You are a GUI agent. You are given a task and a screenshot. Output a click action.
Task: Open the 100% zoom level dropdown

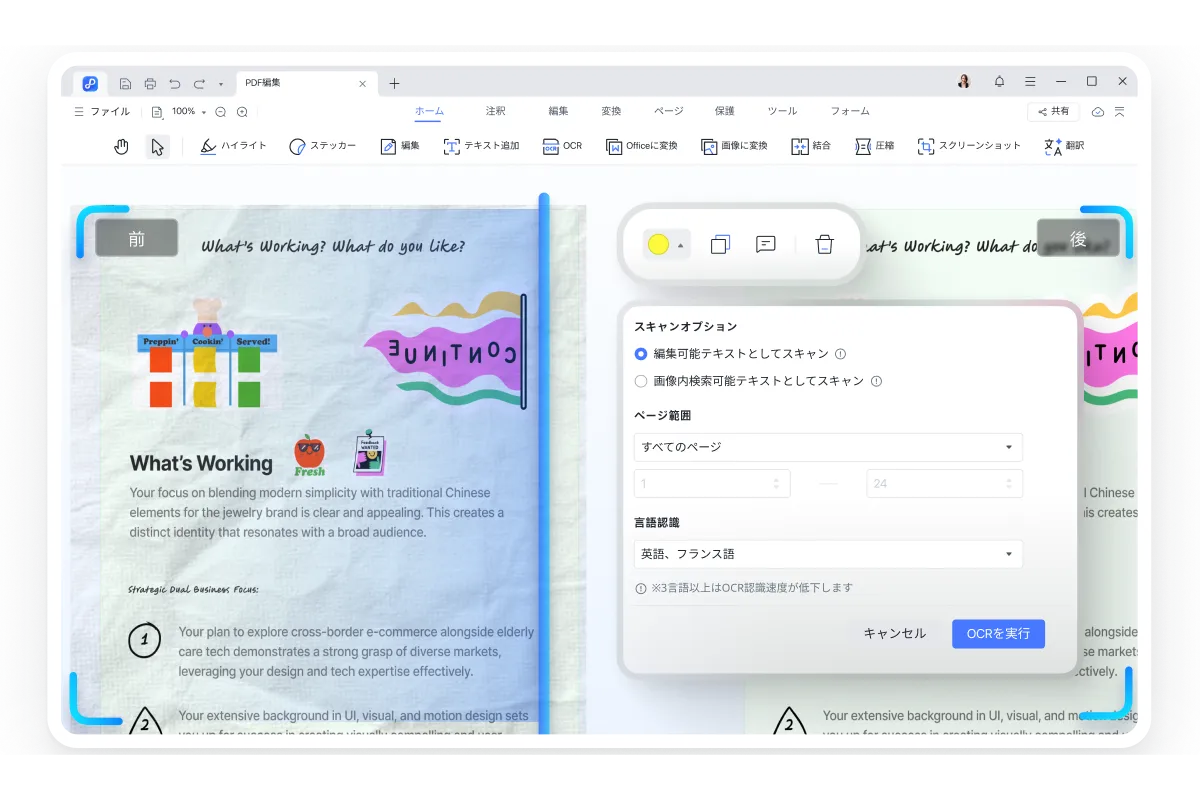point(188,112)
